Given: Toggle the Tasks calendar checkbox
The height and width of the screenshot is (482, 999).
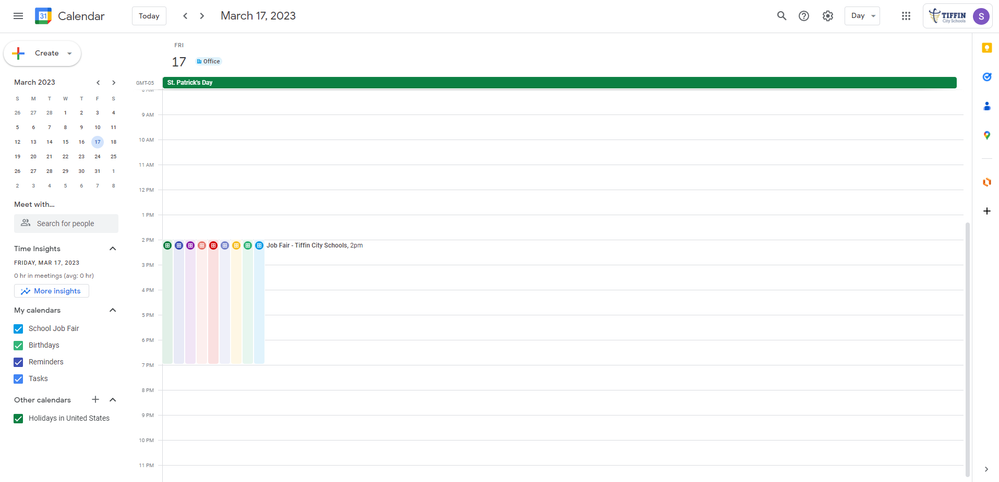Looking at the screenshot, I should pos(18,378).
